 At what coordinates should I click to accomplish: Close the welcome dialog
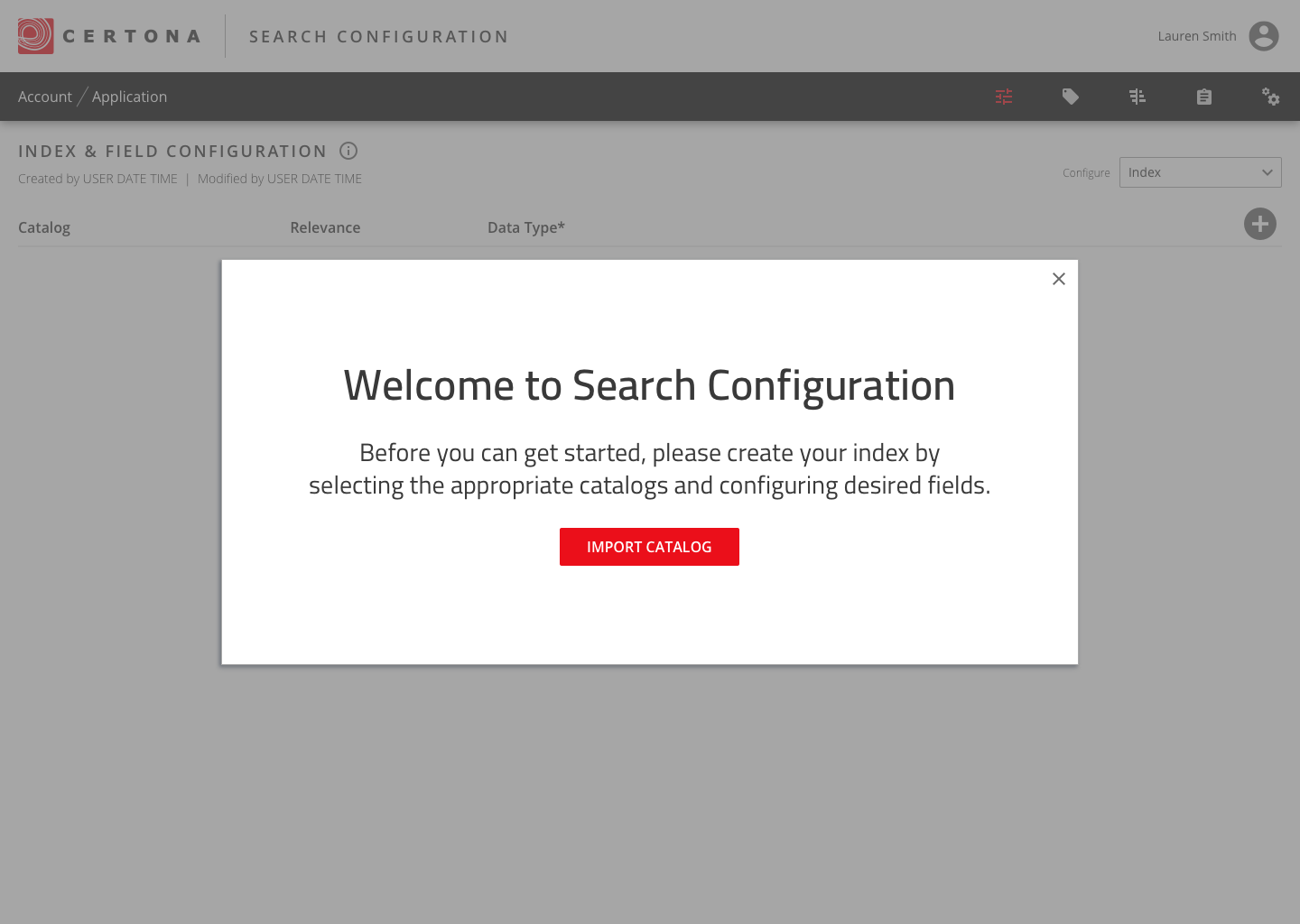[1059, 279]
